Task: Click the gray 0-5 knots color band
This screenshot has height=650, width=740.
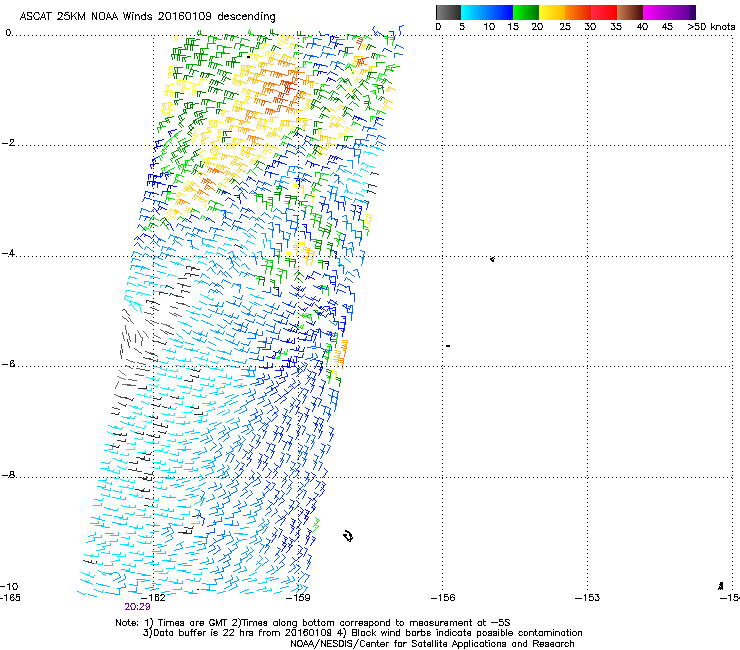Action: [448, 12]
